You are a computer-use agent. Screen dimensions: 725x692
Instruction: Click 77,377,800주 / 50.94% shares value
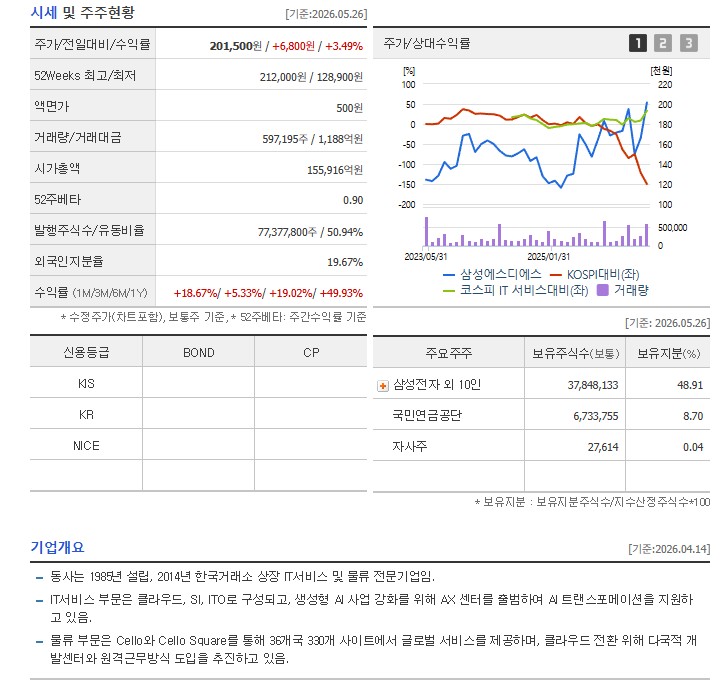pos(310,232)
